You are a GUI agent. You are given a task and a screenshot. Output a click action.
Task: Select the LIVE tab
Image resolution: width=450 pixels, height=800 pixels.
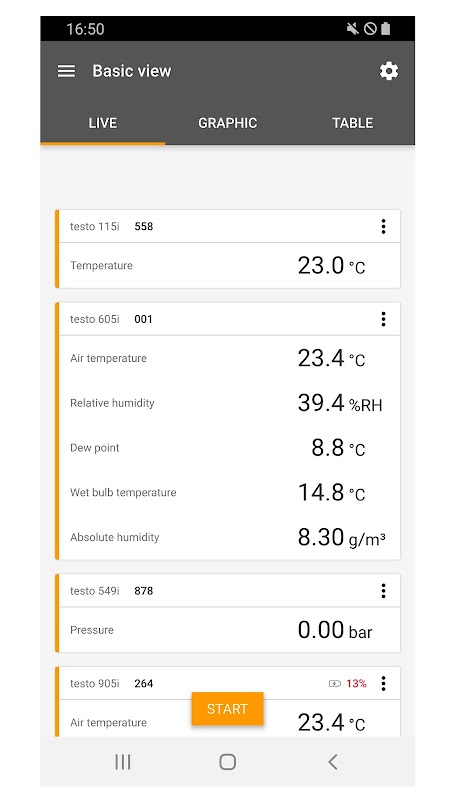(103, 123)
